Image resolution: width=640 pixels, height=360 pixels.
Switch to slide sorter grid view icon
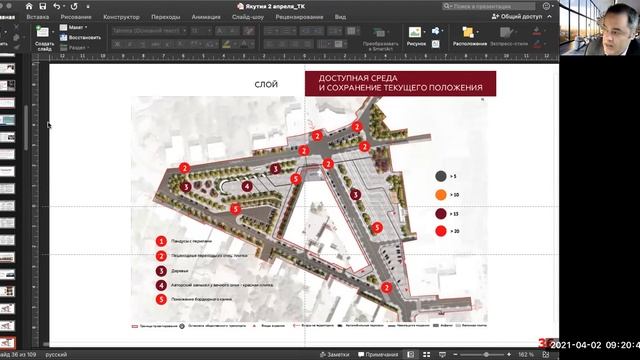(x=427, y=354)
